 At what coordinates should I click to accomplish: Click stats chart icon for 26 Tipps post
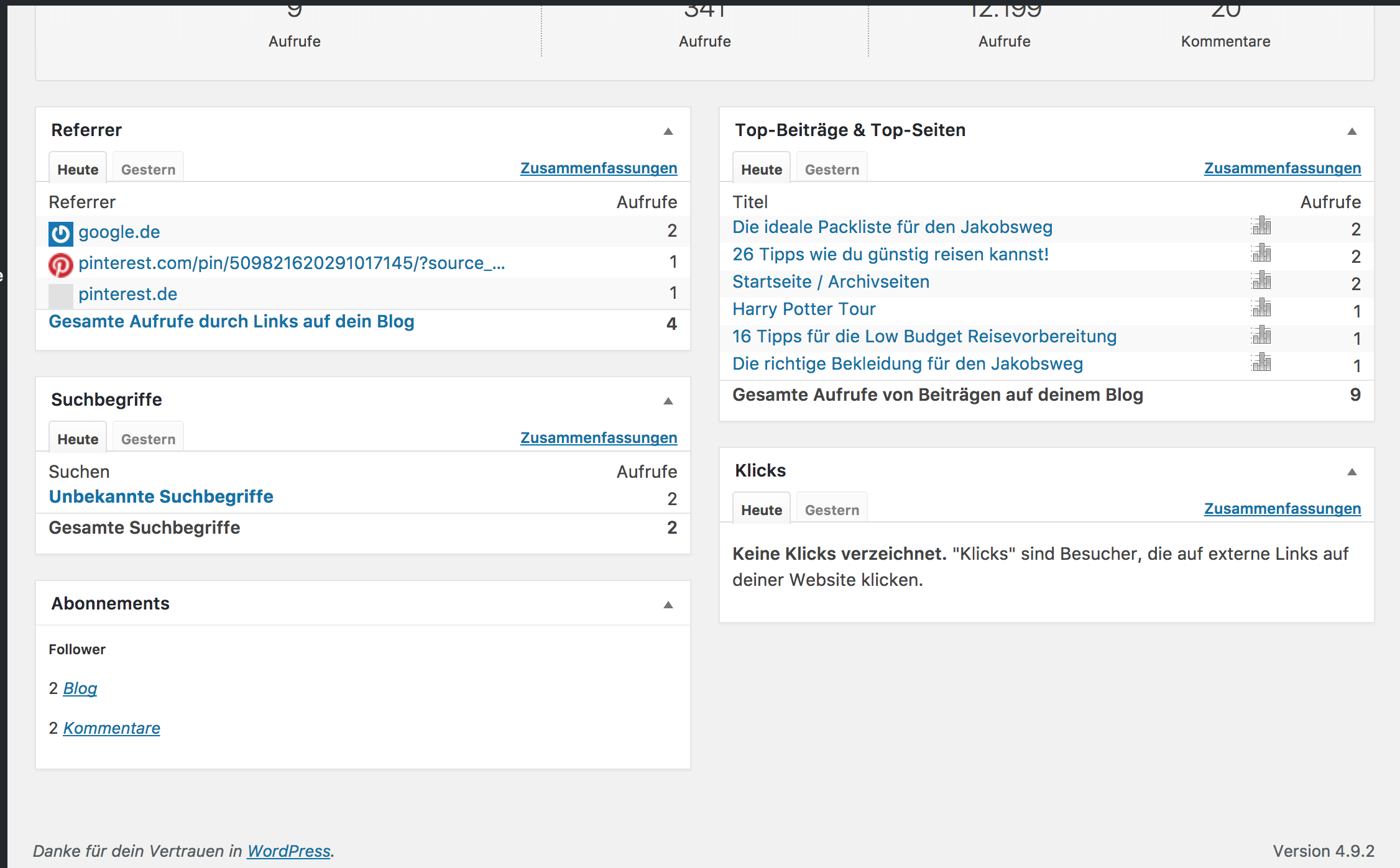pos(1261,254)
